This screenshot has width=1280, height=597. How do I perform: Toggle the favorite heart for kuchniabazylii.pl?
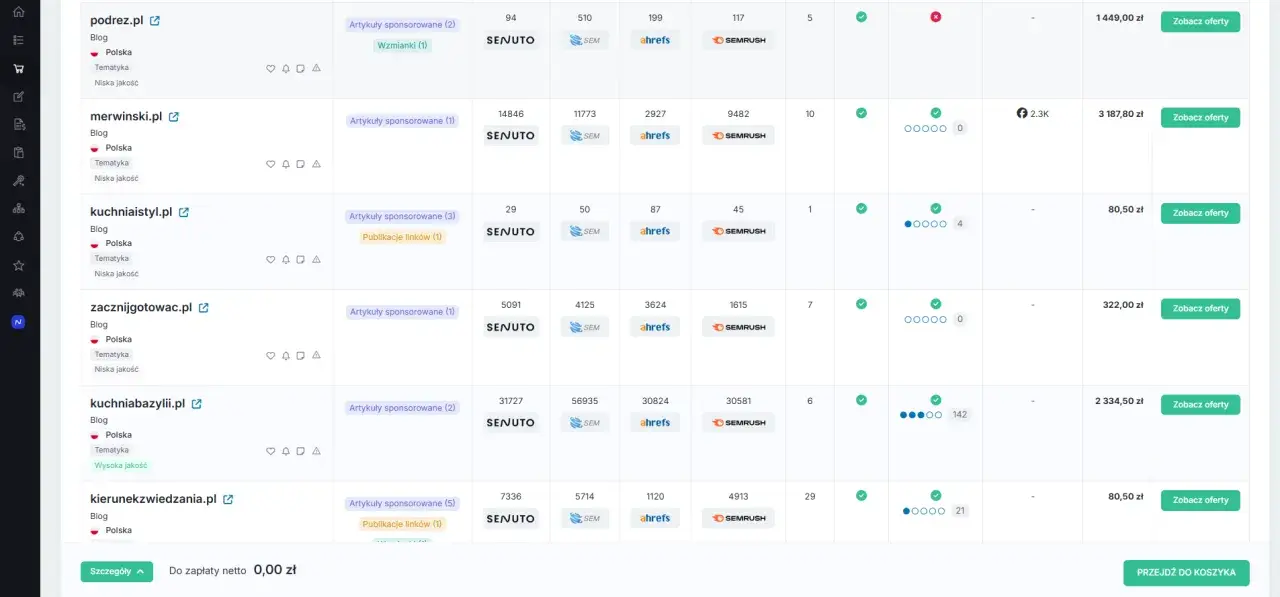tap(270, 451)
